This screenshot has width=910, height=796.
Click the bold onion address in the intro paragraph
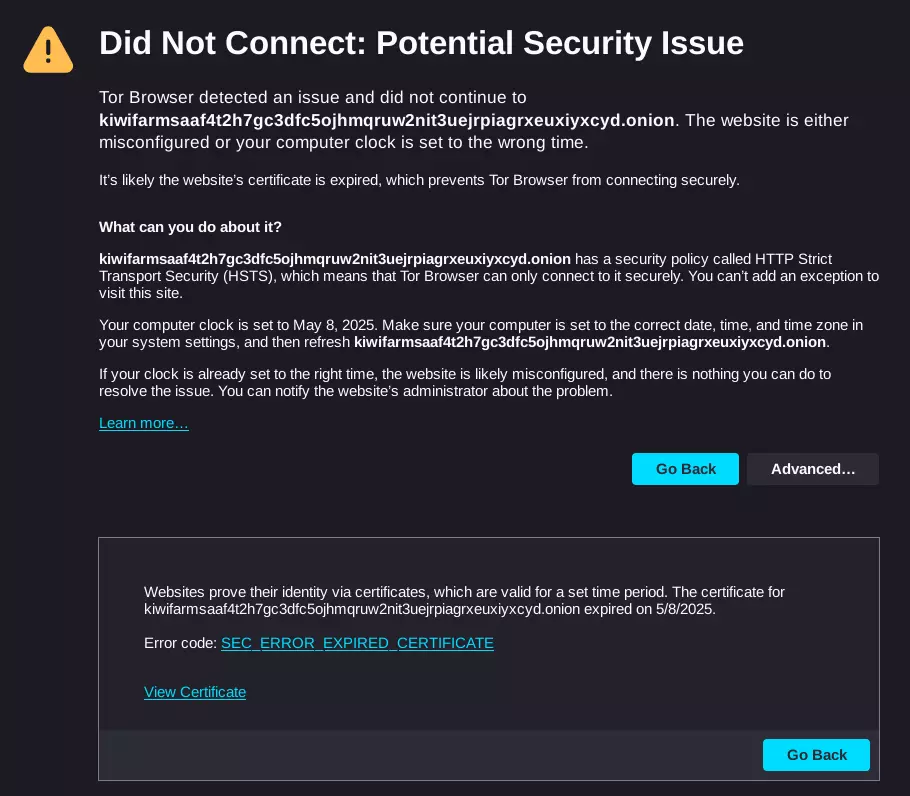(387, 120)
